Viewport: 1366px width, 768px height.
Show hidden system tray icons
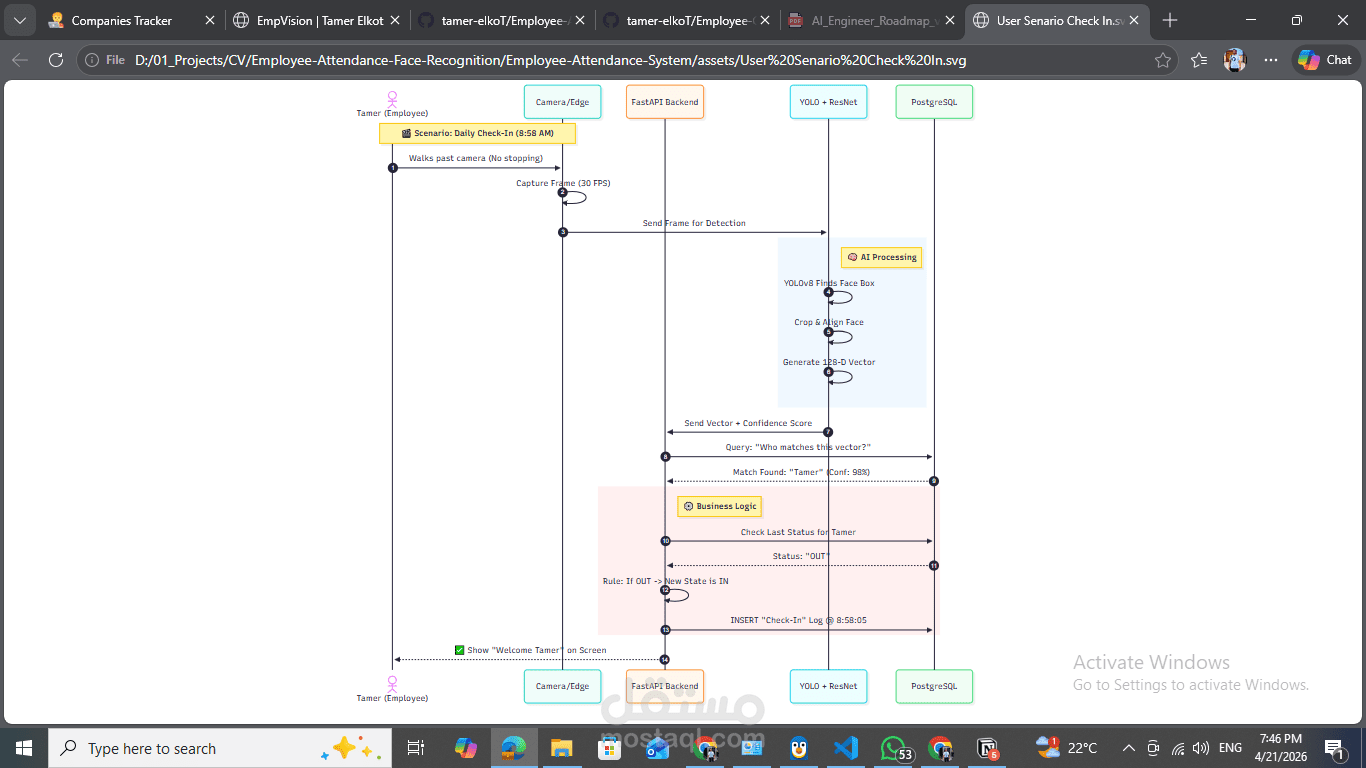[x=1129, y=748]
